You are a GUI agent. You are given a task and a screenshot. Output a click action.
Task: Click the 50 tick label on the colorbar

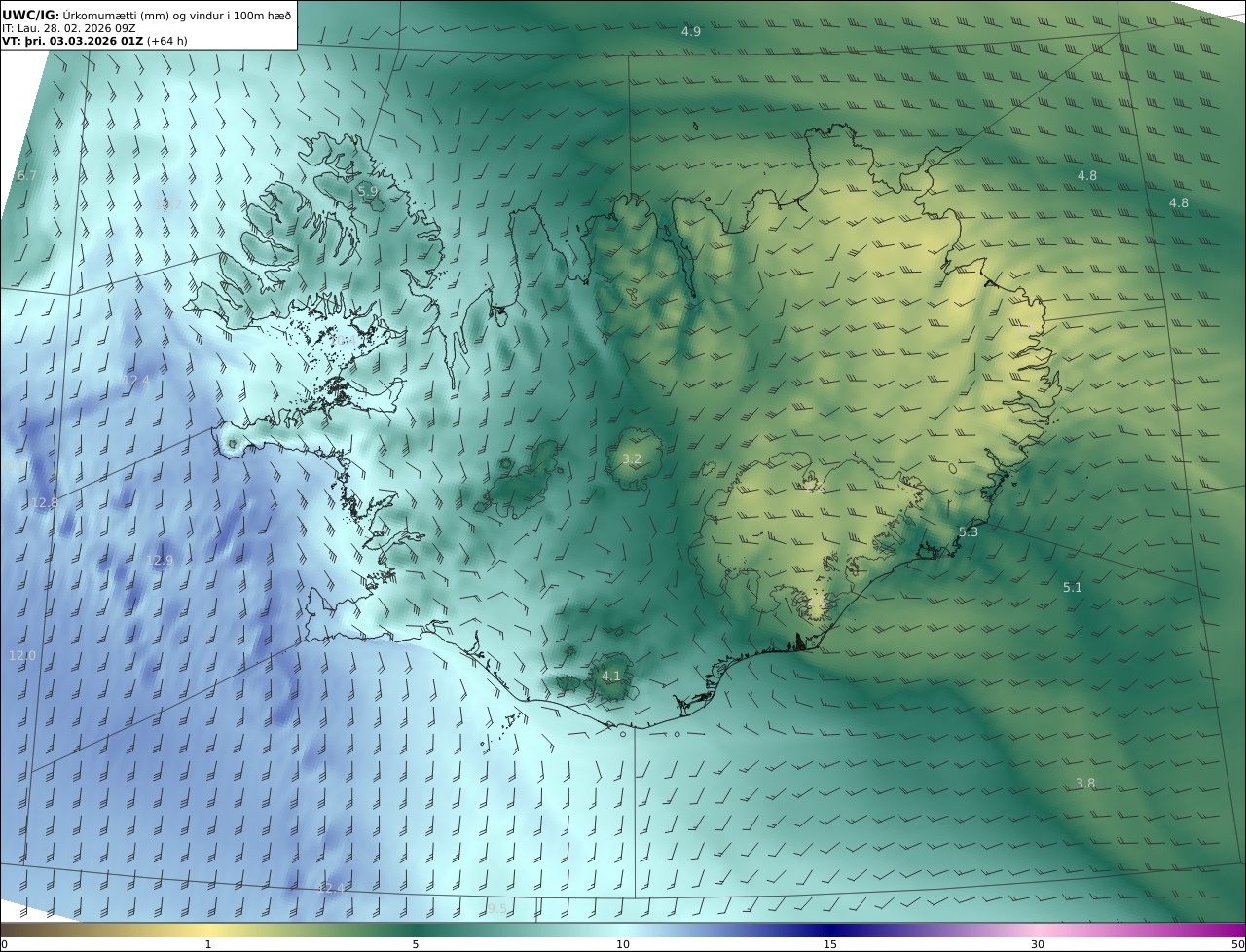pyautogui.click(x=1237, y=944)
